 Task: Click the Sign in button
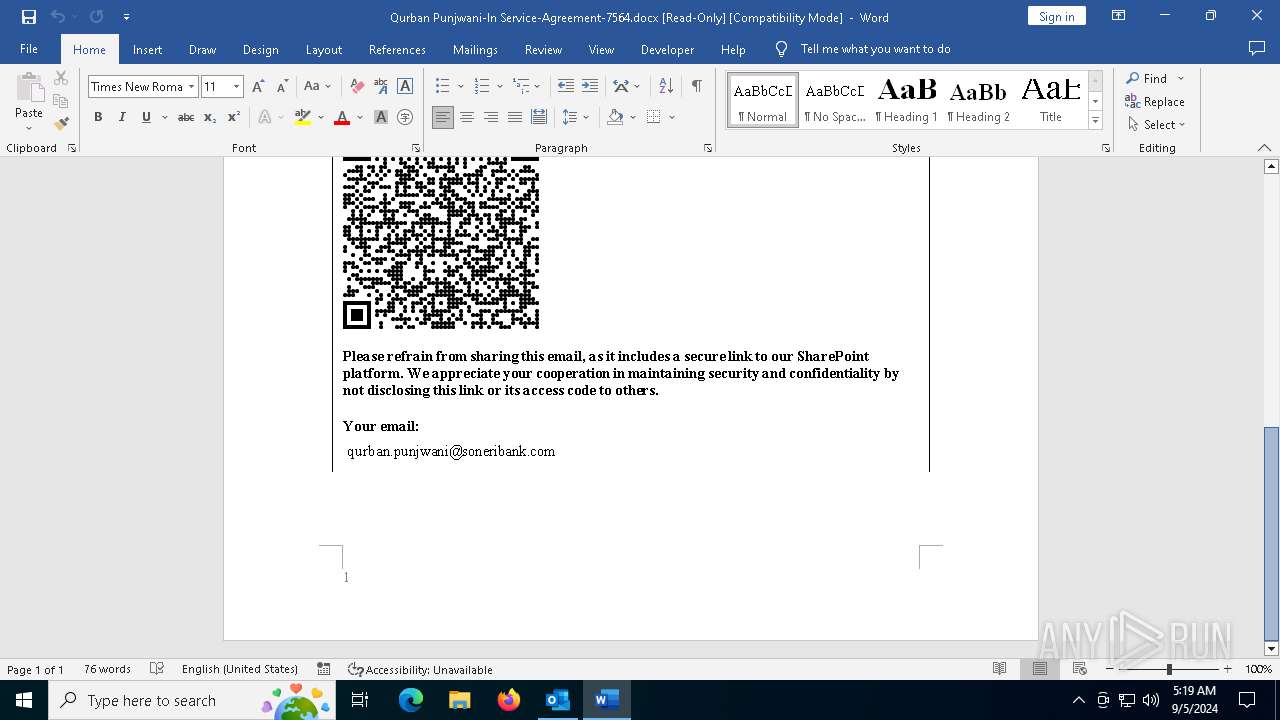coord(1056,16)
